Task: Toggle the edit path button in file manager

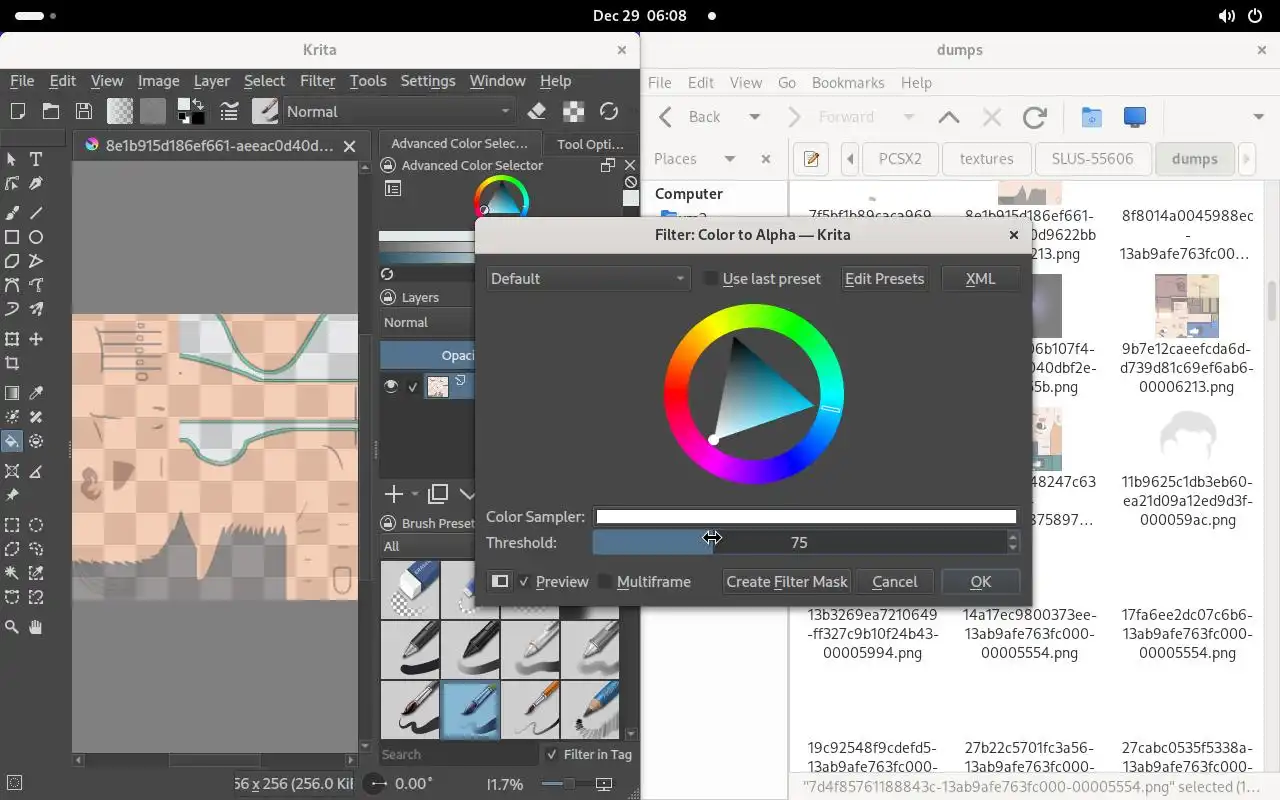Action: click(x=811, y=159)
